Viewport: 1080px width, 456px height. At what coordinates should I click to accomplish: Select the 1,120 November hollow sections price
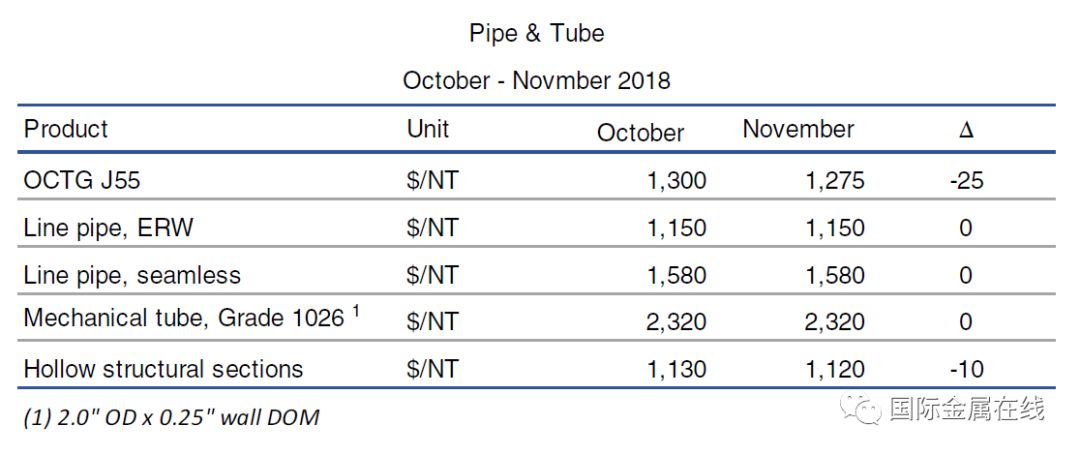tap(835, 369)
